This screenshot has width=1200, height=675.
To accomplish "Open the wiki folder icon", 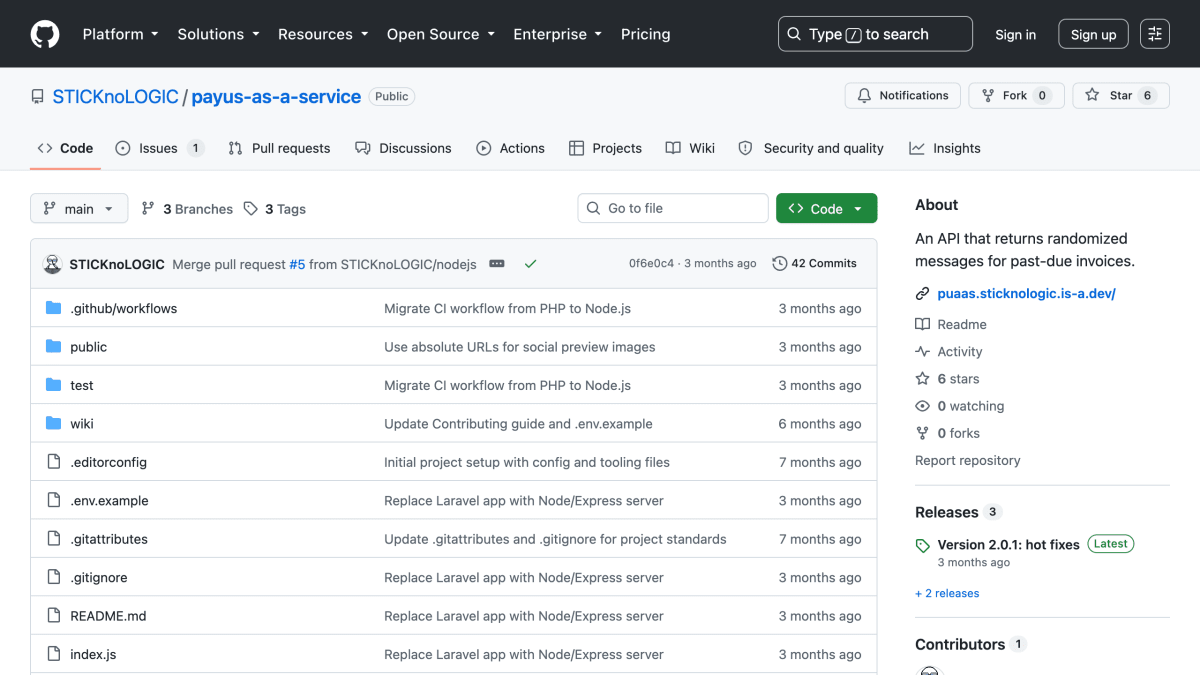I will (54, 424).
